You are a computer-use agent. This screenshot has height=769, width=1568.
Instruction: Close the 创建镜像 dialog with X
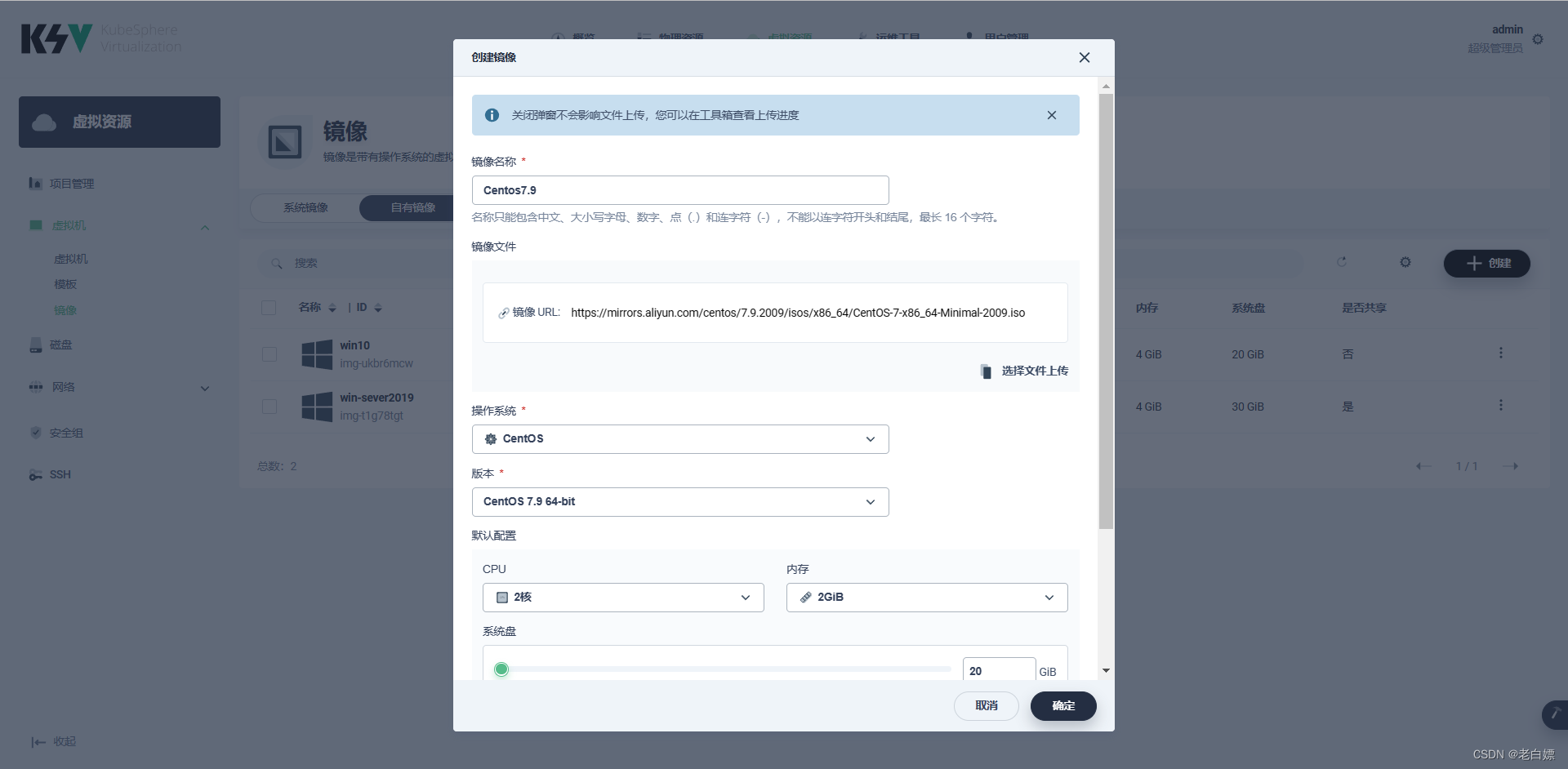(1085, 57)
